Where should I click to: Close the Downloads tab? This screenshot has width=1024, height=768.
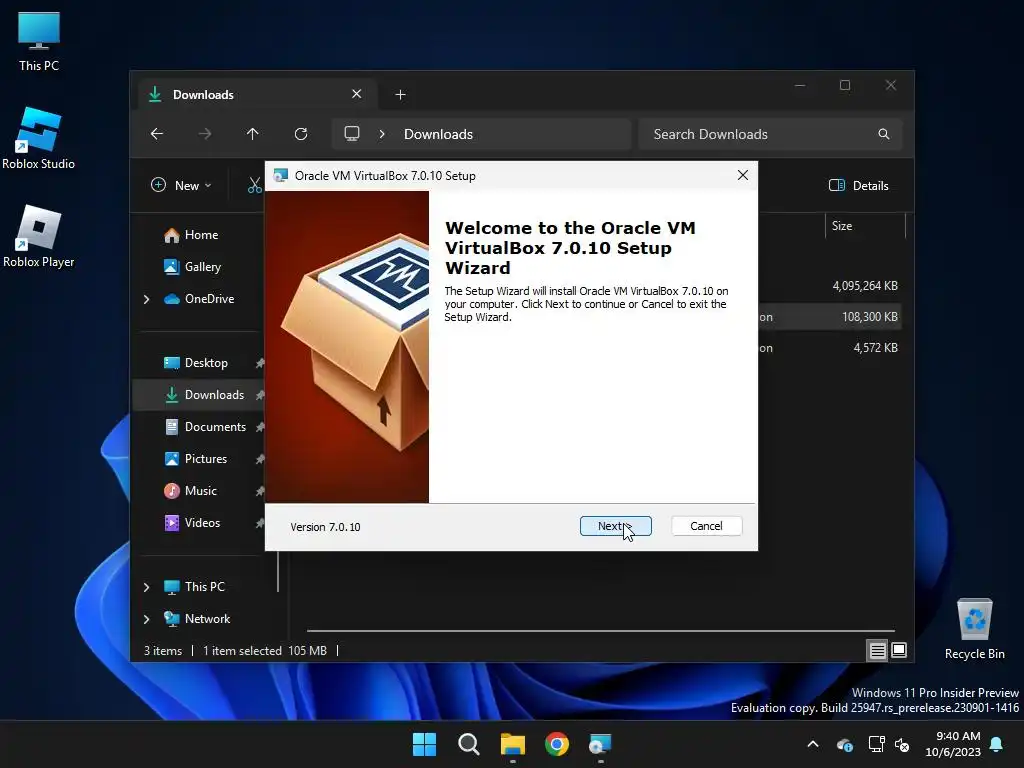coord(357,94)
